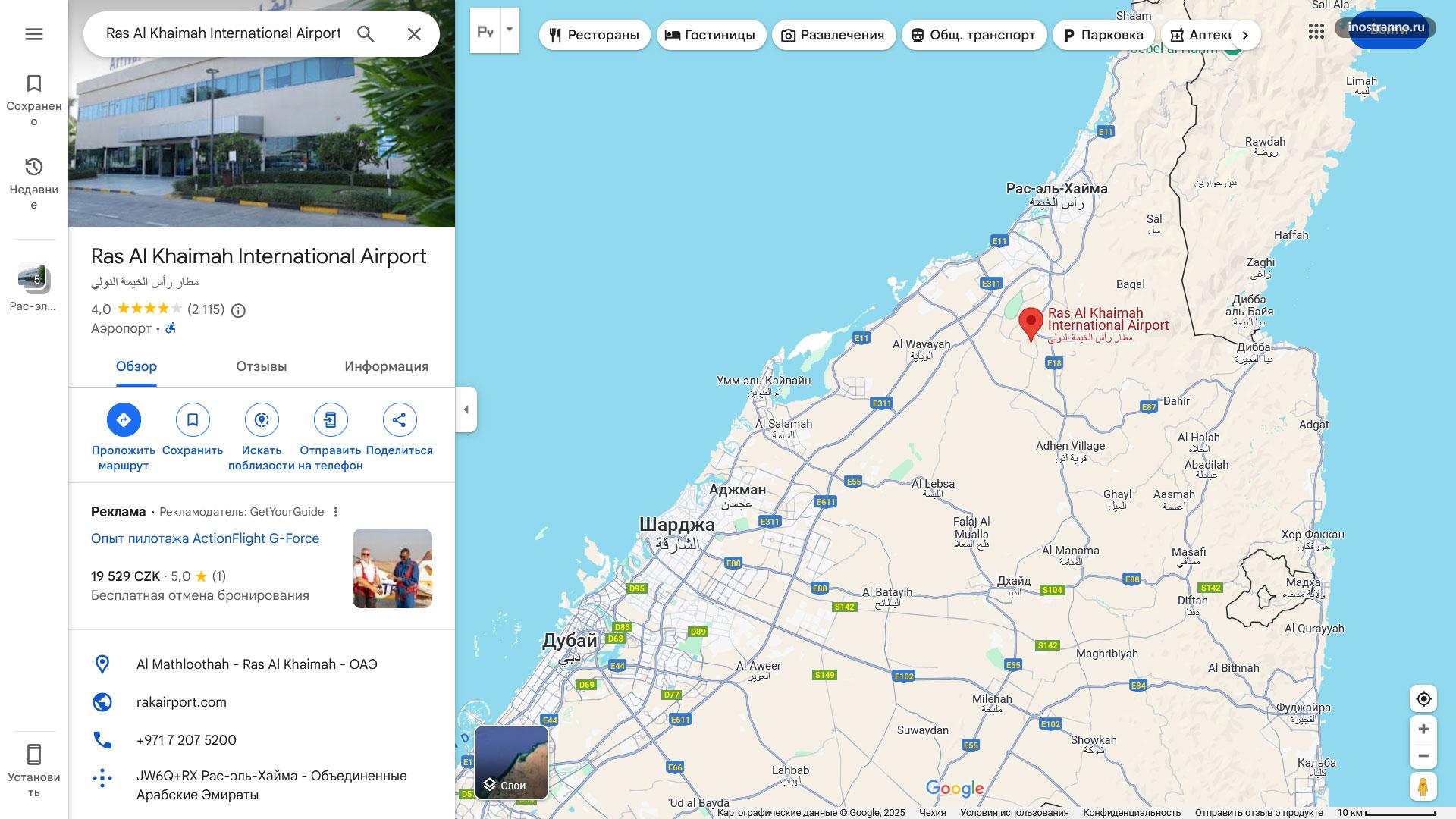This screenshot has width=1456, height=819.
Task: Open the Google apps grid
Action: [1316, 31]
